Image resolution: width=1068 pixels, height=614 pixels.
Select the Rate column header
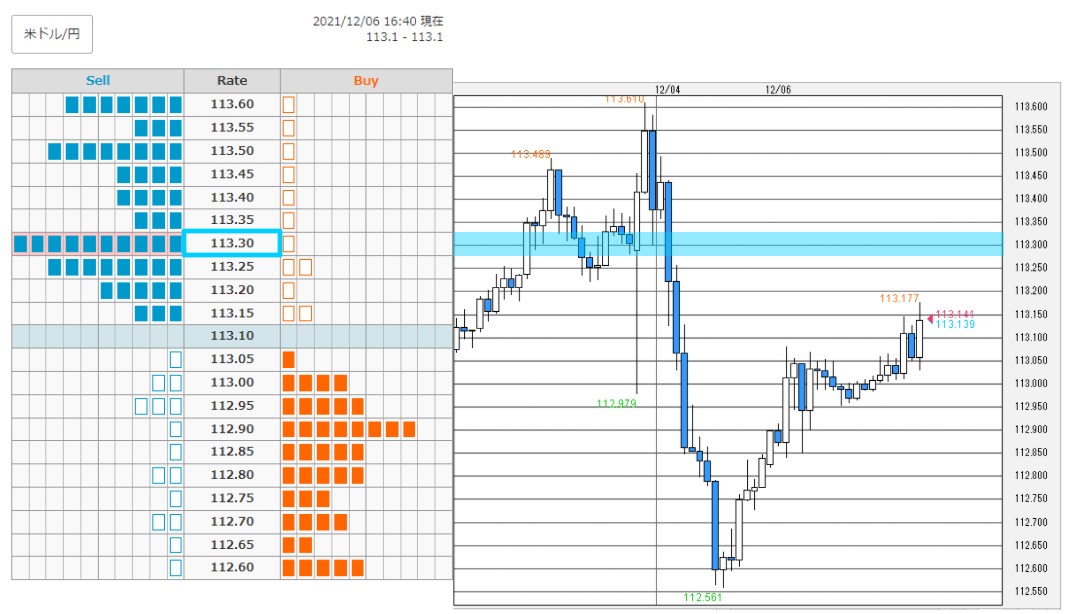click(x=232, y=80)
